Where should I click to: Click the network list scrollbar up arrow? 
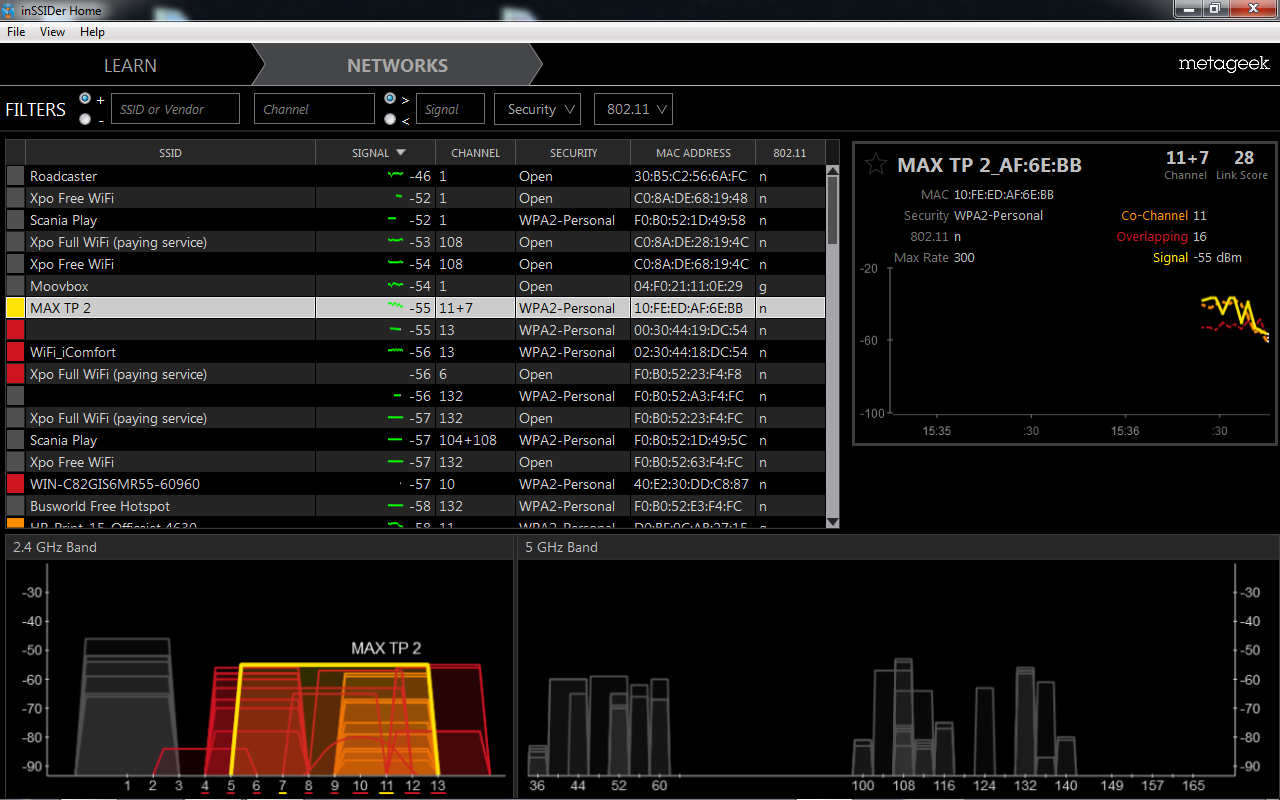pos(833,171)
